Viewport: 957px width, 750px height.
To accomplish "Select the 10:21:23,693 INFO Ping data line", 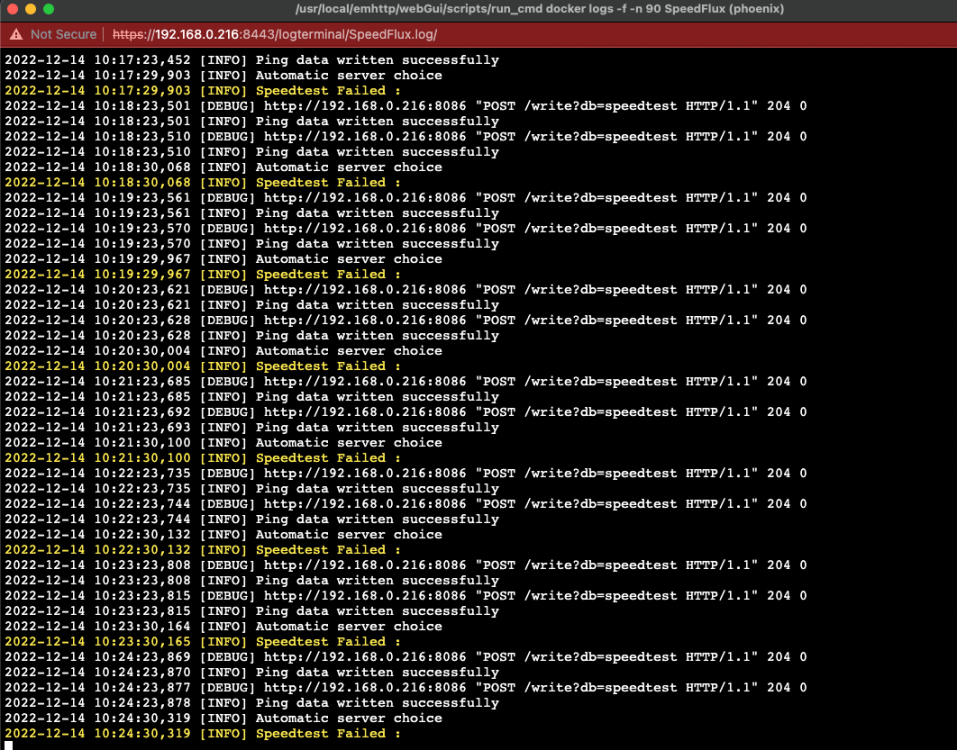I will pyautogui.click(x=252, y=427).
